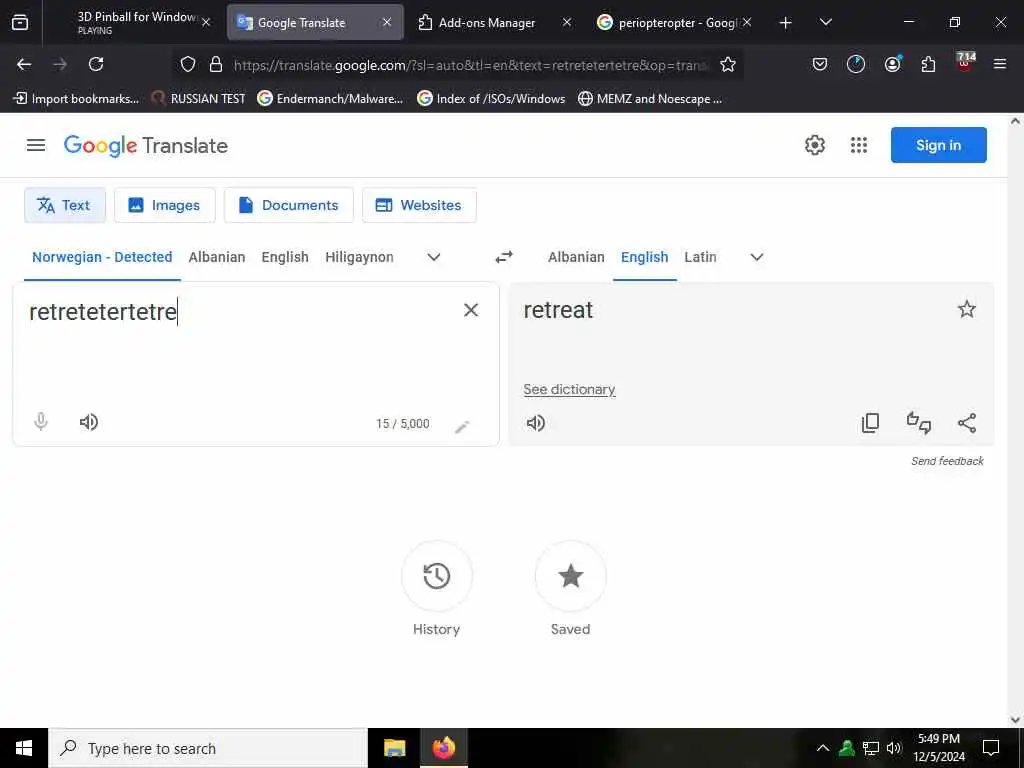This screenshot has width=1024, height=768.
Task: Click the URL address bar
Action: click(x=470, y=65)
